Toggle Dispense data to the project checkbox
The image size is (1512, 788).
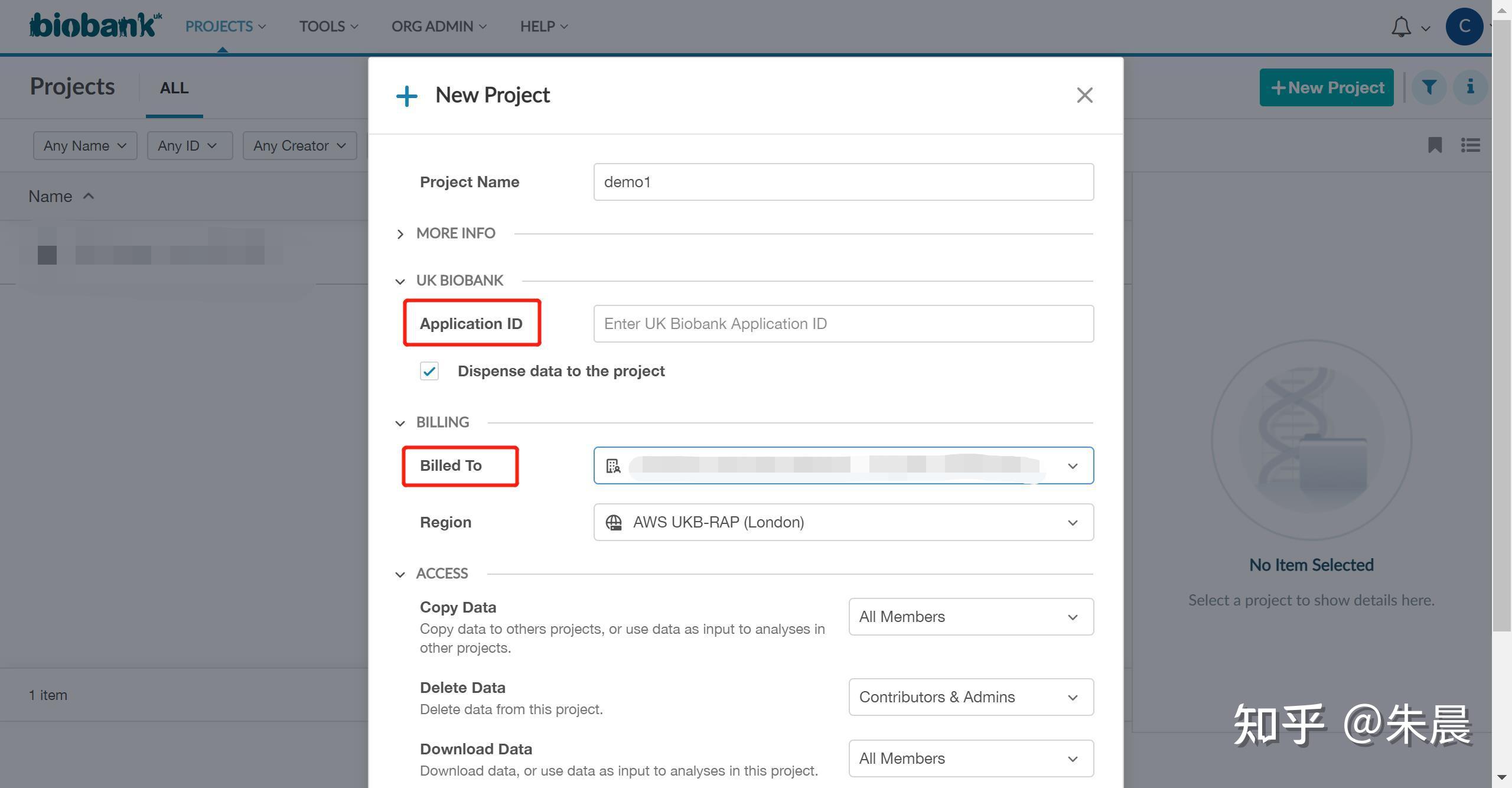pyautogui.click(x=429, y=371)
